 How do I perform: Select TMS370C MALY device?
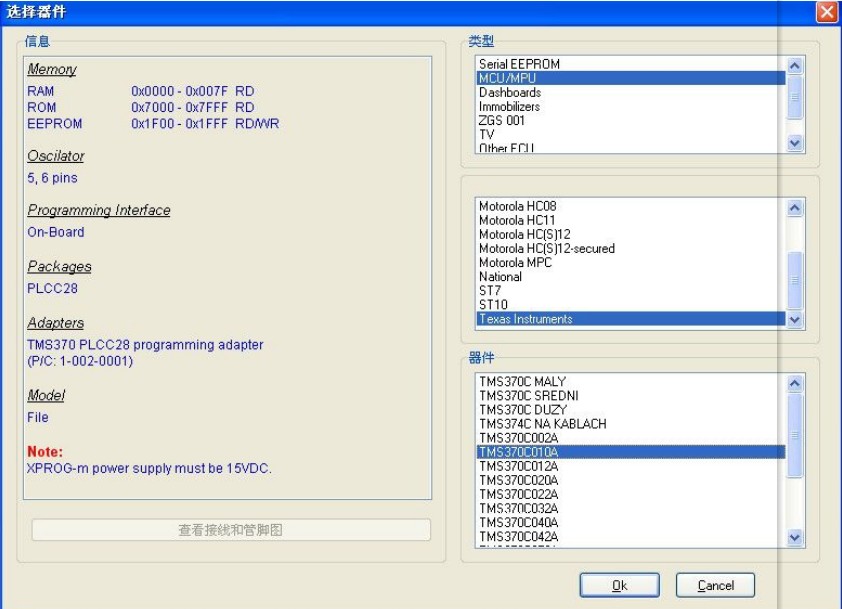tap(630, 381)
